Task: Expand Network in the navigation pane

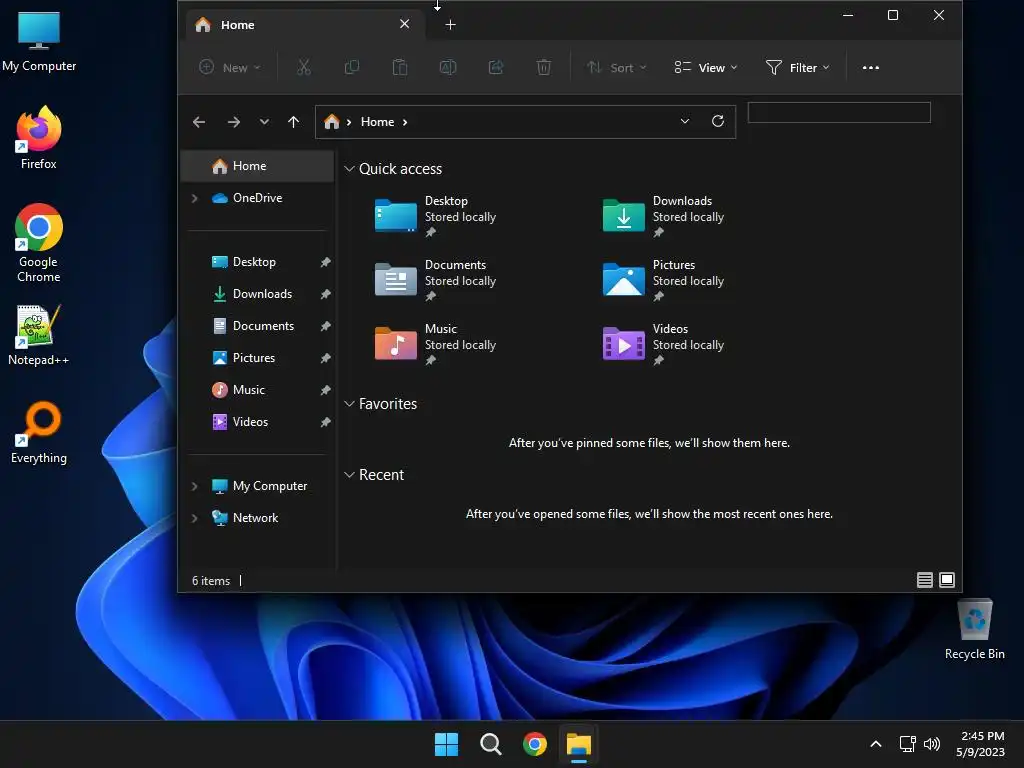Action: (194, 518)
